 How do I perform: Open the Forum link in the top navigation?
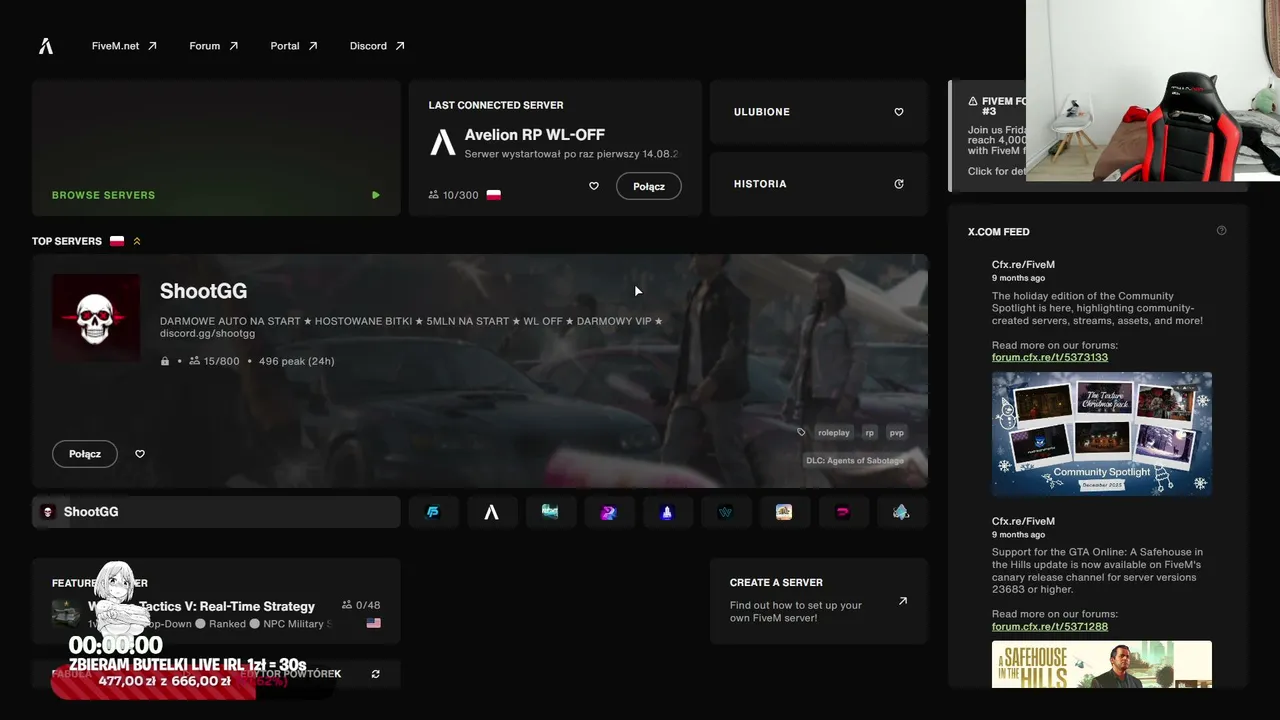click(214, 46)
